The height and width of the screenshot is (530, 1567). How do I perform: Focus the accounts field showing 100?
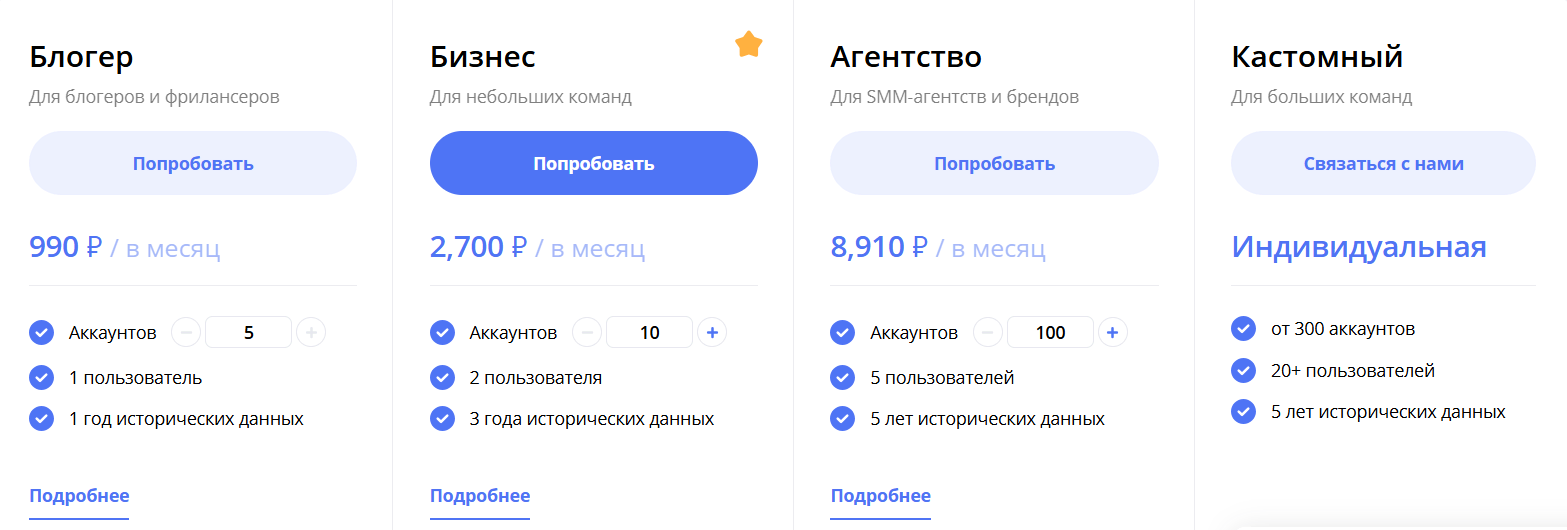(x=1050, y=332)
